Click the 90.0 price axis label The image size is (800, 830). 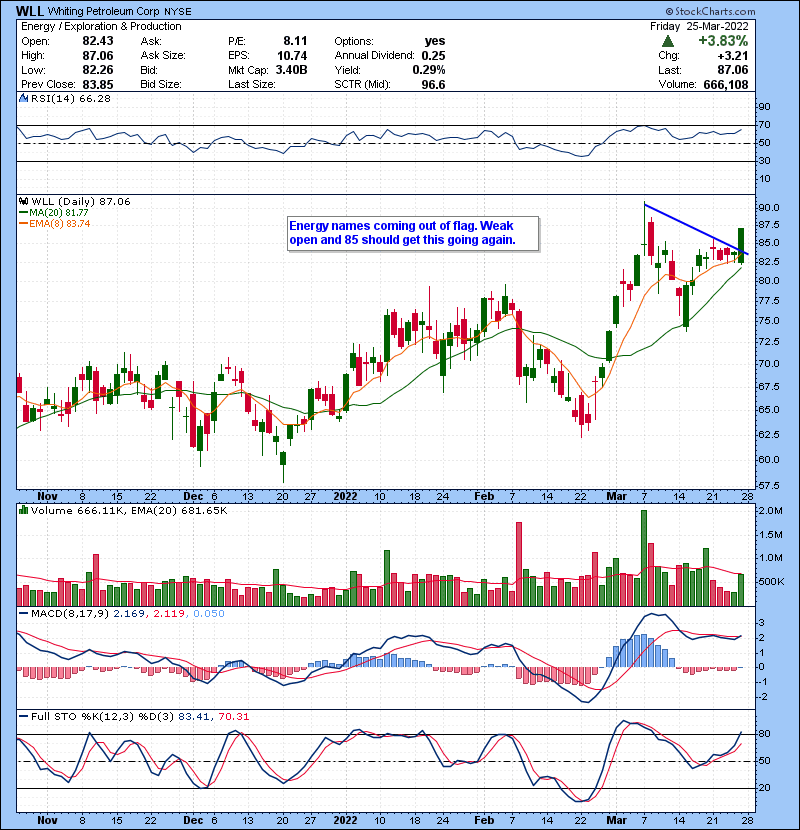click(x=768, y=208)
